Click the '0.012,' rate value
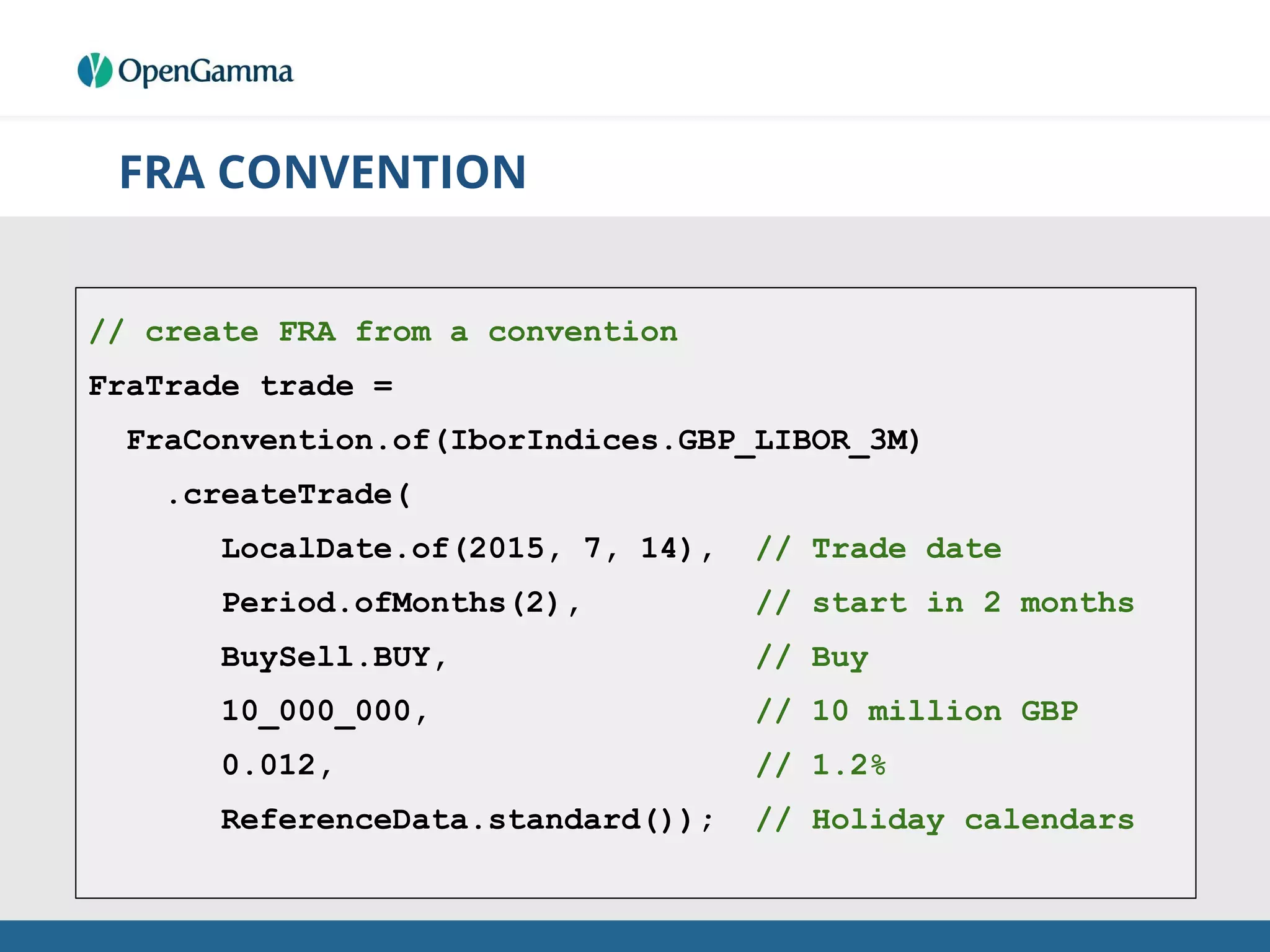The image size is (1270, 952). click(277, 765)
